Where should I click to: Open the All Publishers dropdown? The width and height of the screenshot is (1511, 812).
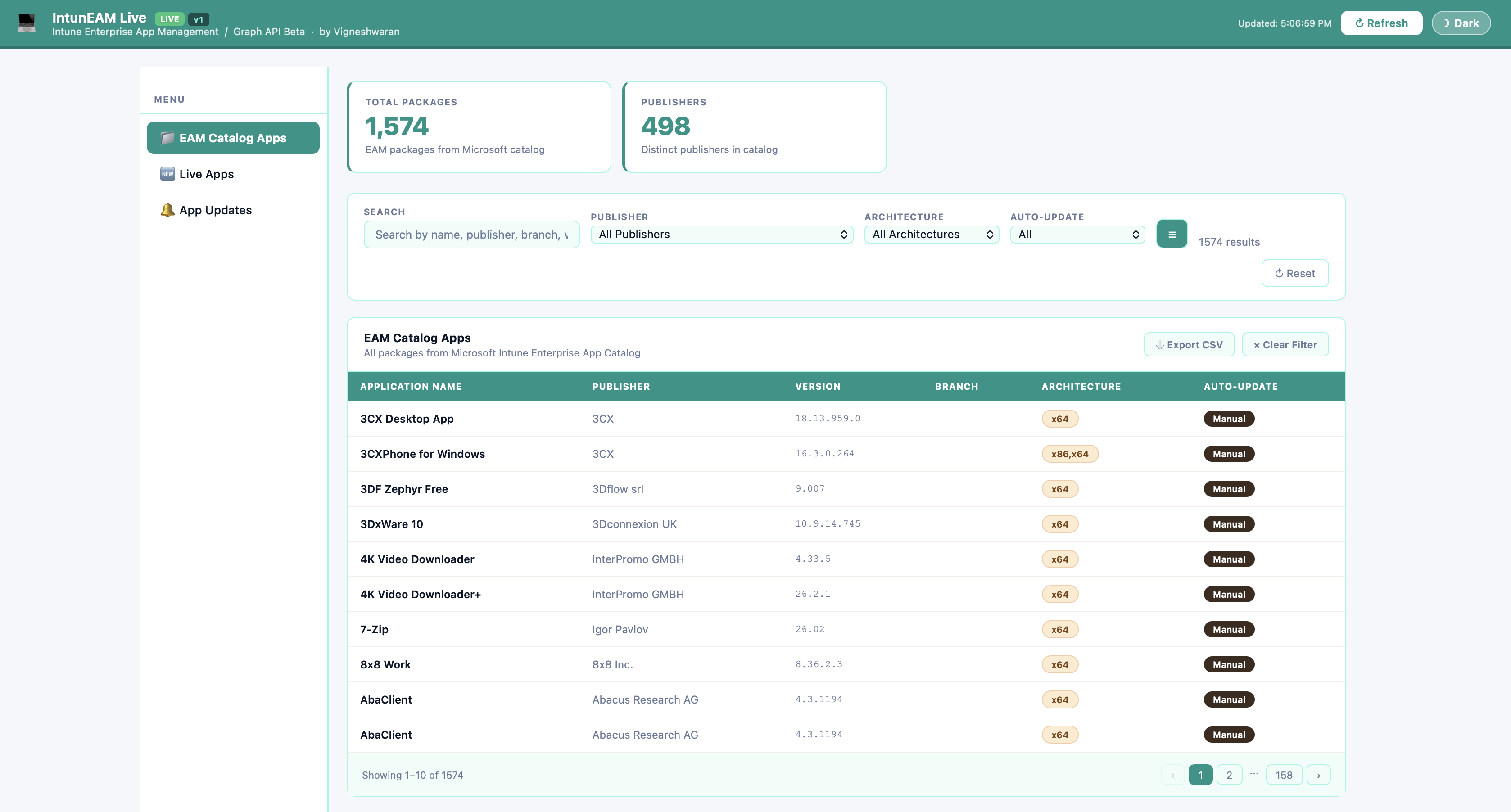click(721, 234)
